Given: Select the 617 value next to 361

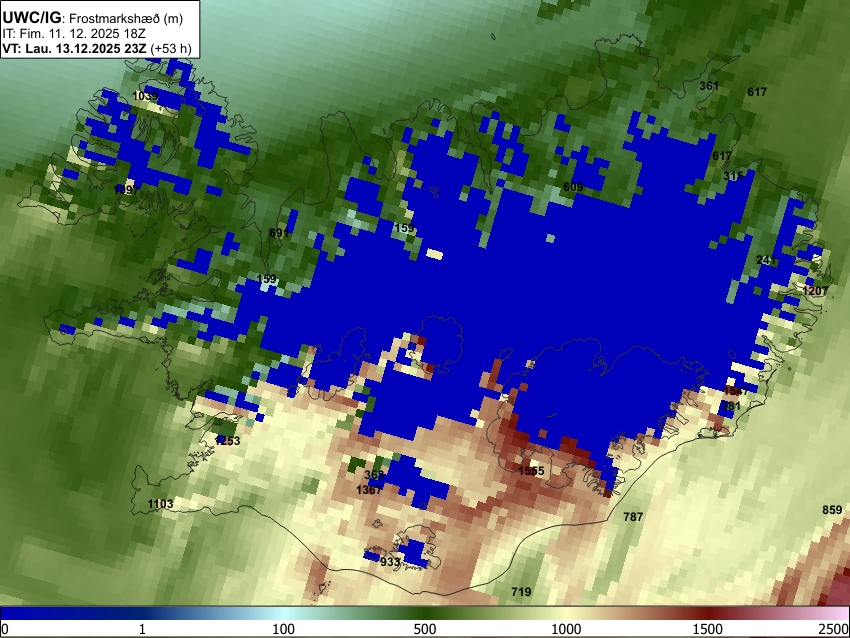Looking at the screenshot, I should pyautogui.click(x=757, y=92).
